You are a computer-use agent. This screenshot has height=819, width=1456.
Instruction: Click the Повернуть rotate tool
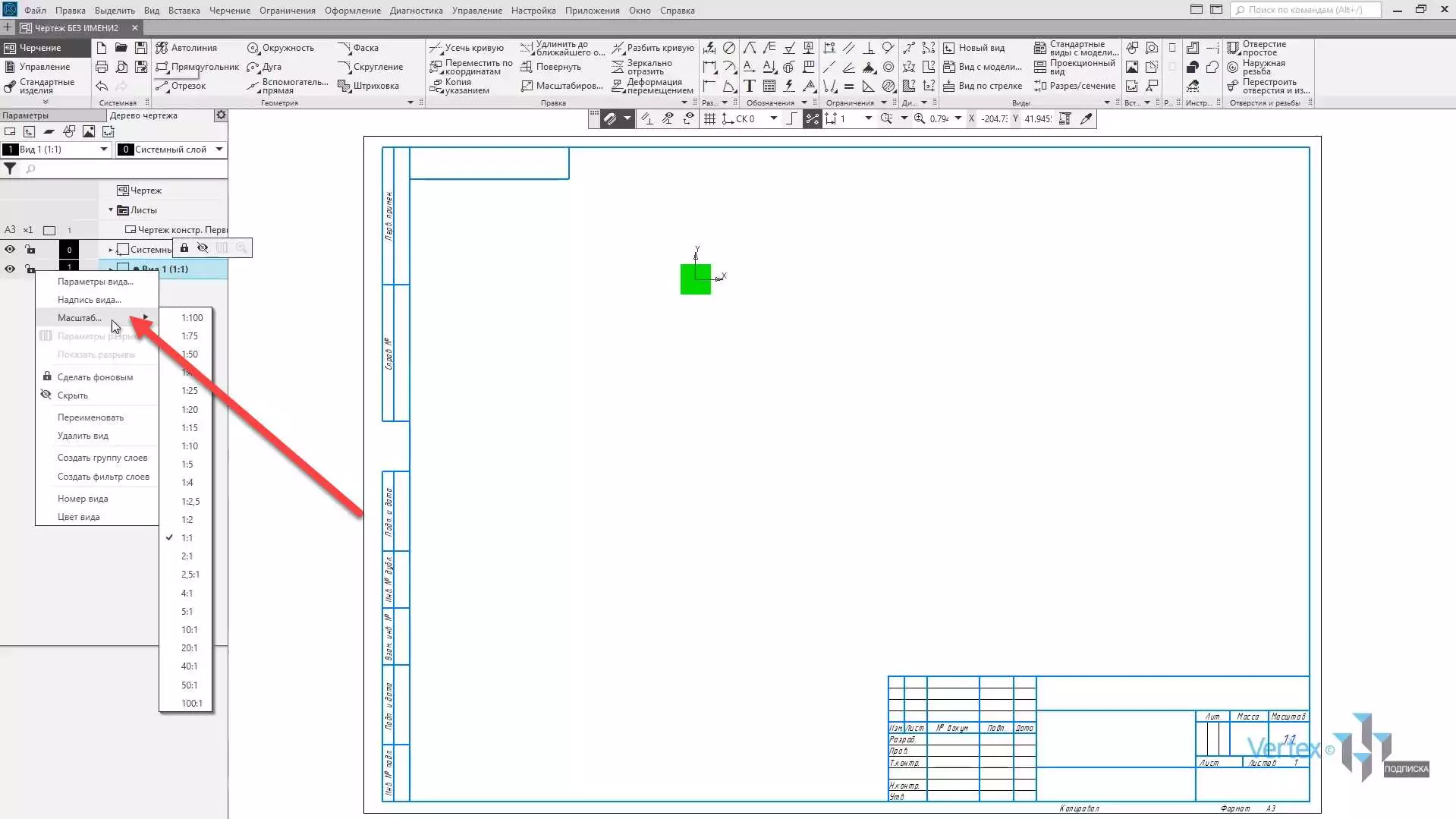[551, 67]
